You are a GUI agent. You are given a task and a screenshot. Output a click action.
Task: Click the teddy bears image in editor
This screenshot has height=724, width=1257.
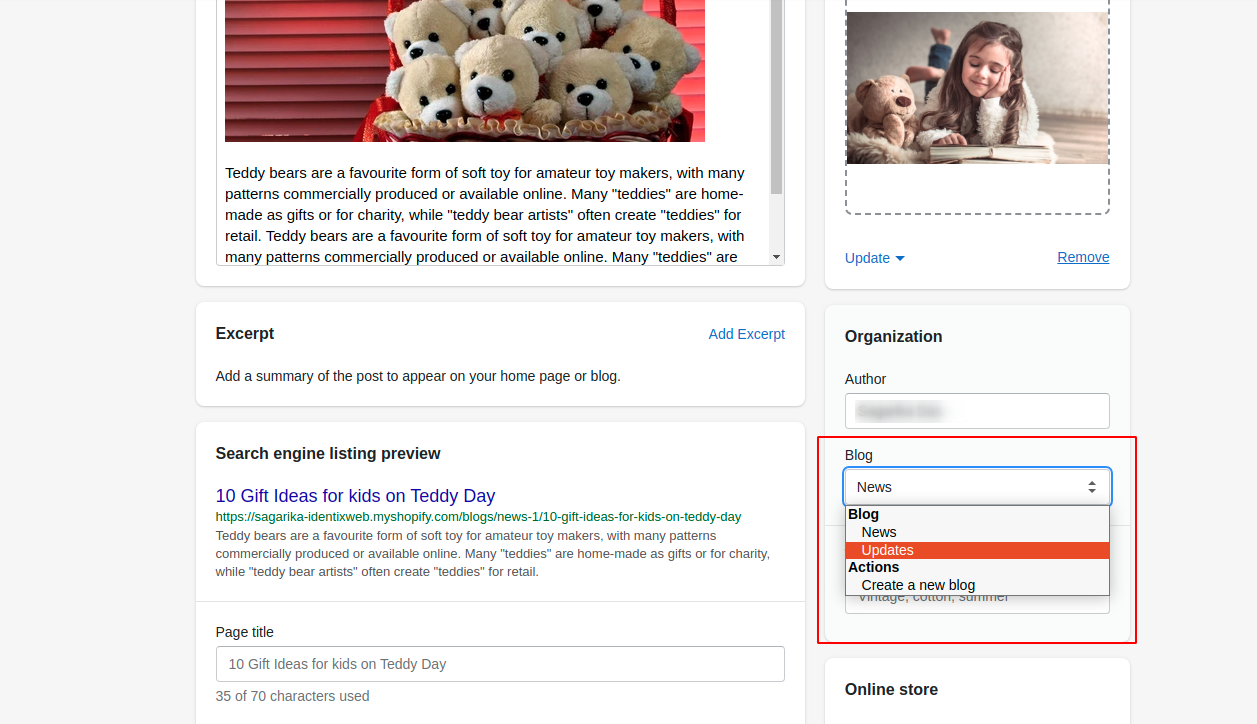click(x=465, y=70)
